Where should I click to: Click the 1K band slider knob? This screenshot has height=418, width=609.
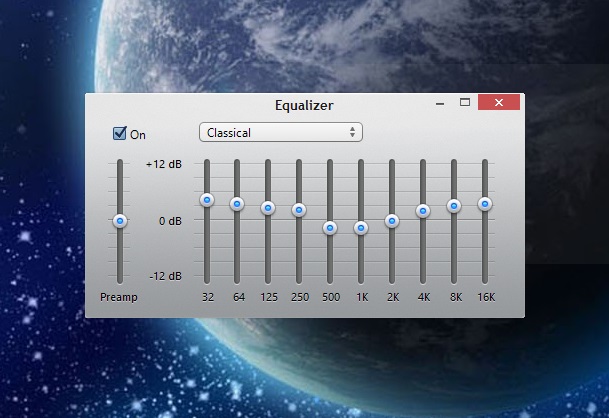pyautogui.click(x=361, y=228)
